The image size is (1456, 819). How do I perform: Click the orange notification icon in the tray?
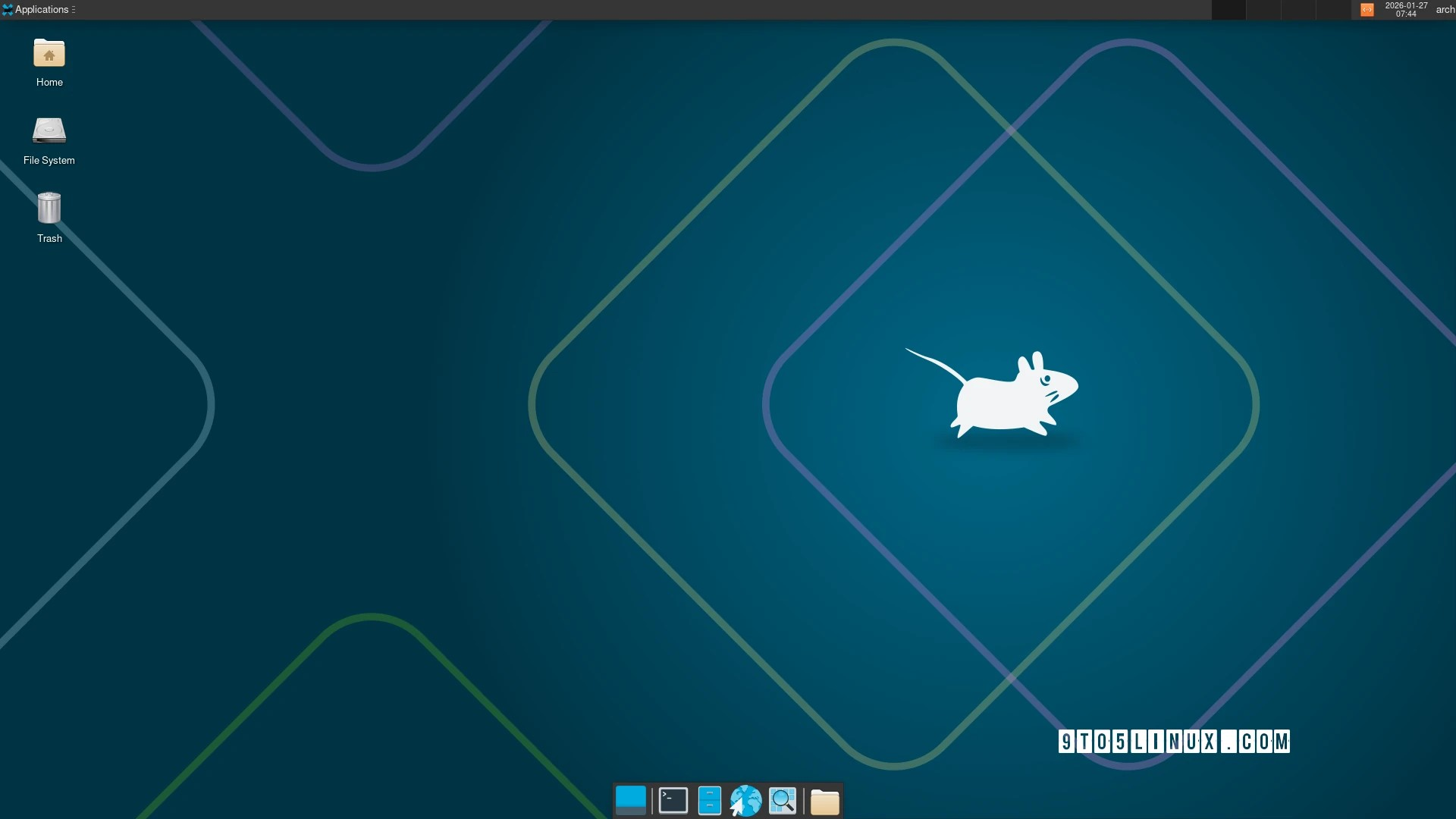point(1368,10)
